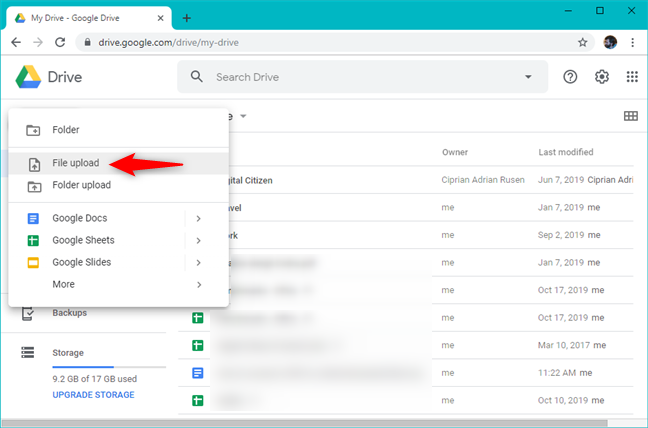Click the yellow Google Slides icon
Viewport: 648px width, 428px height.
click(x=33, y=263)
